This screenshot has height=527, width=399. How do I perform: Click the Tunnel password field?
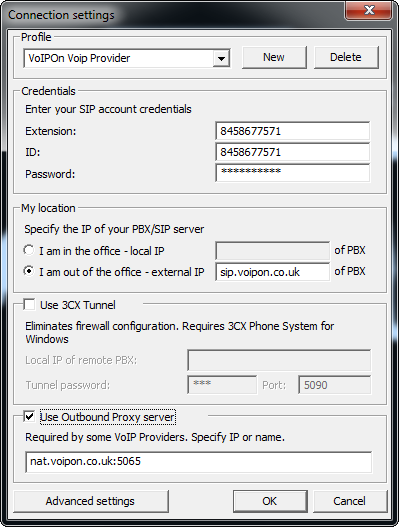pyautogui.click(x=222, y=385)
